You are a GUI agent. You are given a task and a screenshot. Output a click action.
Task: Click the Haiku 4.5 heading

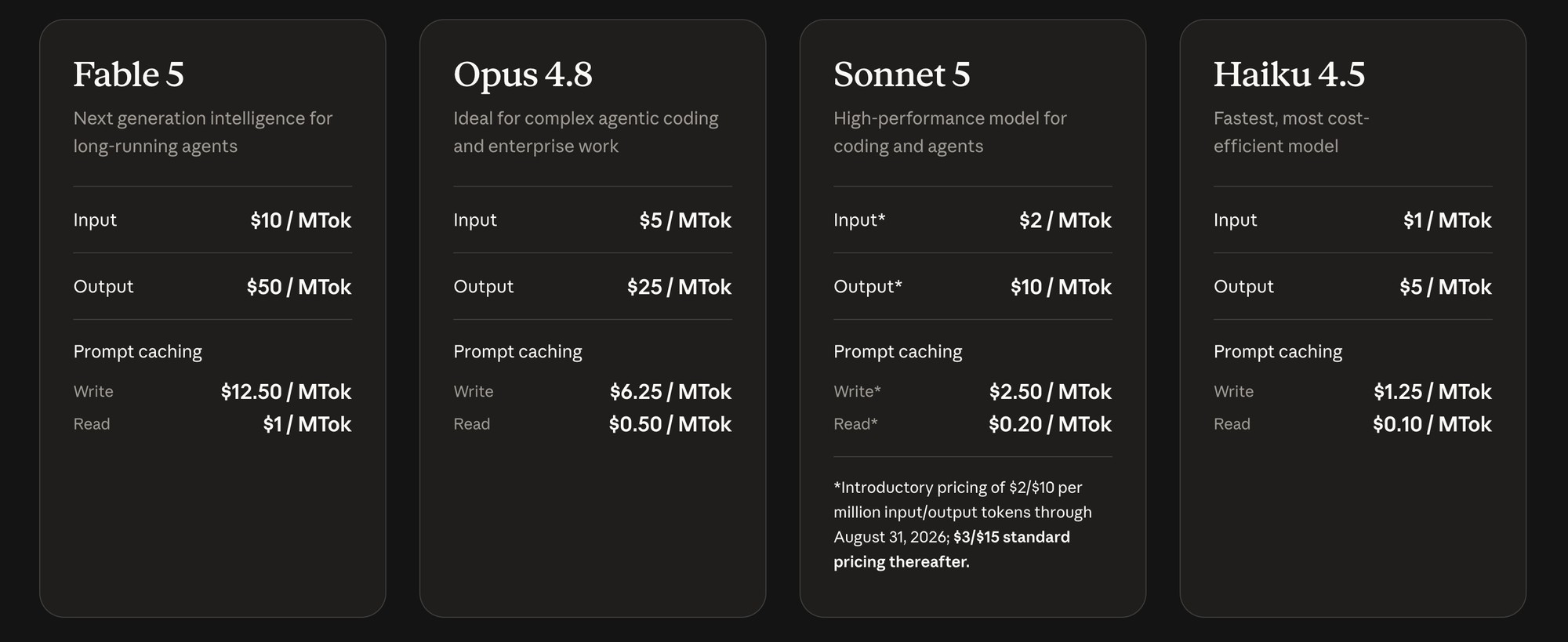tap(1289, 74)
